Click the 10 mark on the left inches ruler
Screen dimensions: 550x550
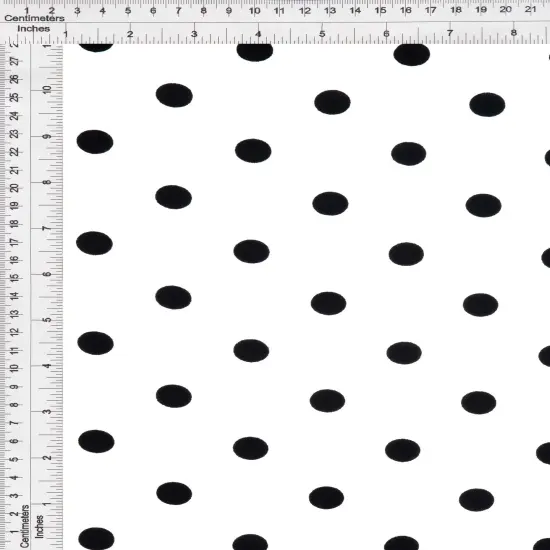pos(47,89)
